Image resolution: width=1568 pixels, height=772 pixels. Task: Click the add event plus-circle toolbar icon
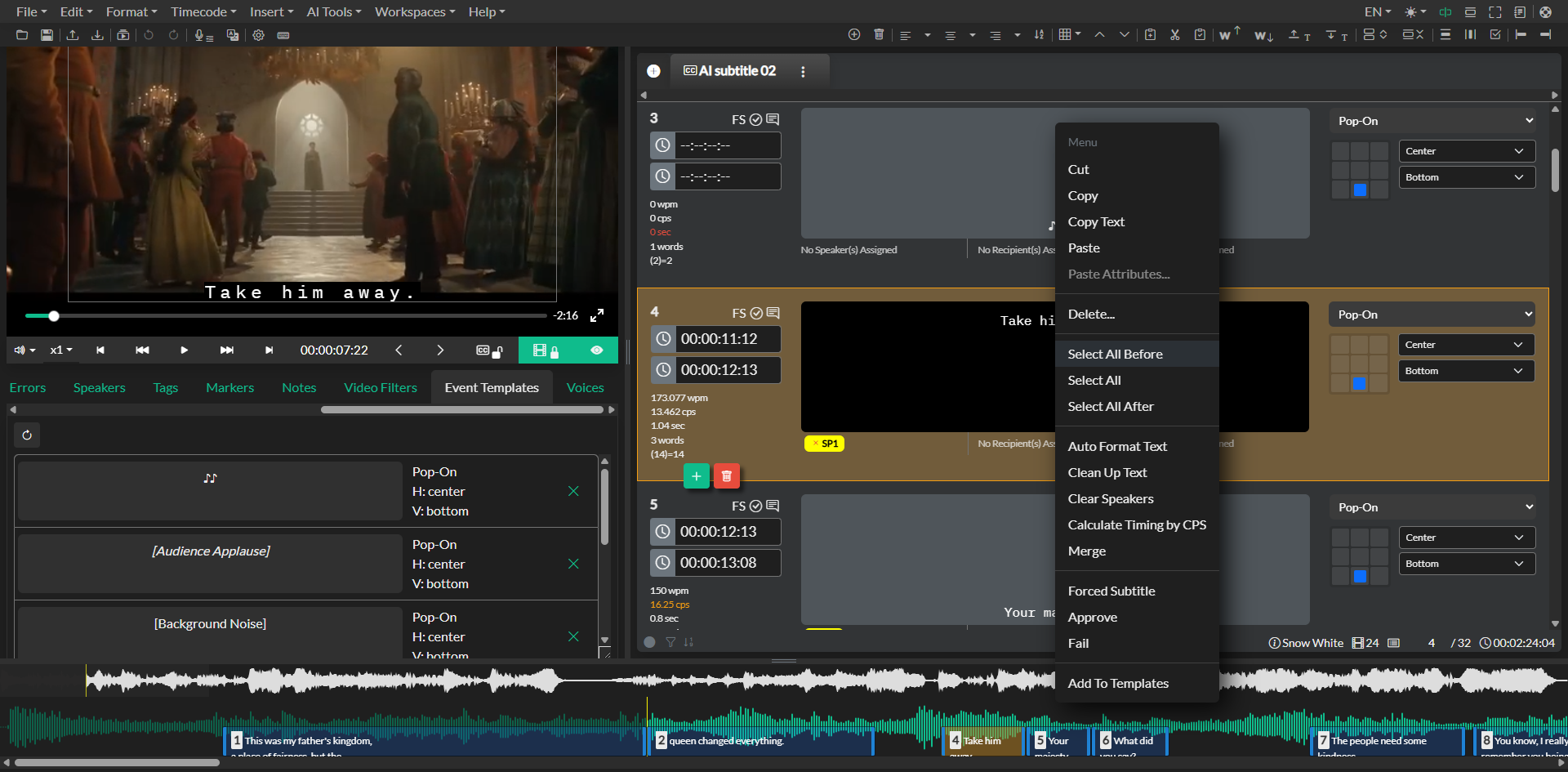(854, 34)
